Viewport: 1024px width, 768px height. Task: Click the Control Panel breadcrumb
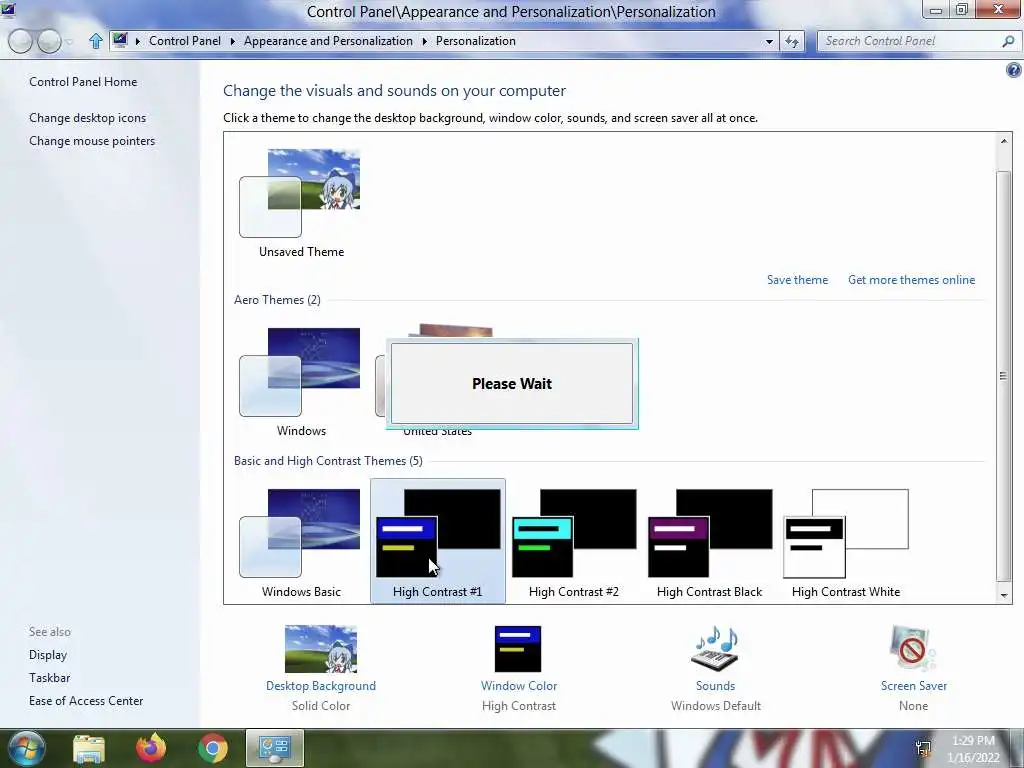click(185, 40)
